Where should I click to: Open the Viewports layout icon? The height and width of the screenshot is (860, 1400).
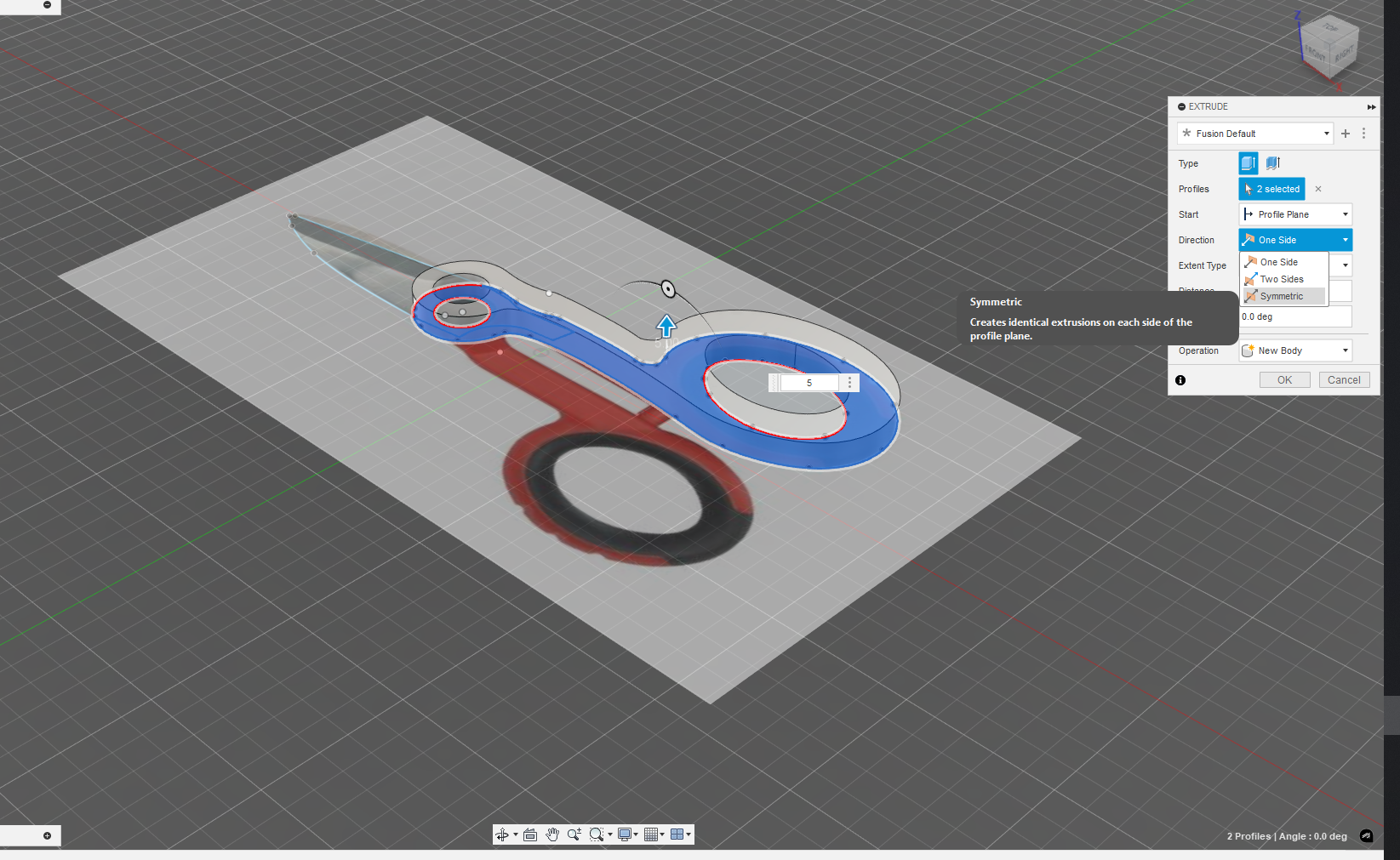(677, 834)
